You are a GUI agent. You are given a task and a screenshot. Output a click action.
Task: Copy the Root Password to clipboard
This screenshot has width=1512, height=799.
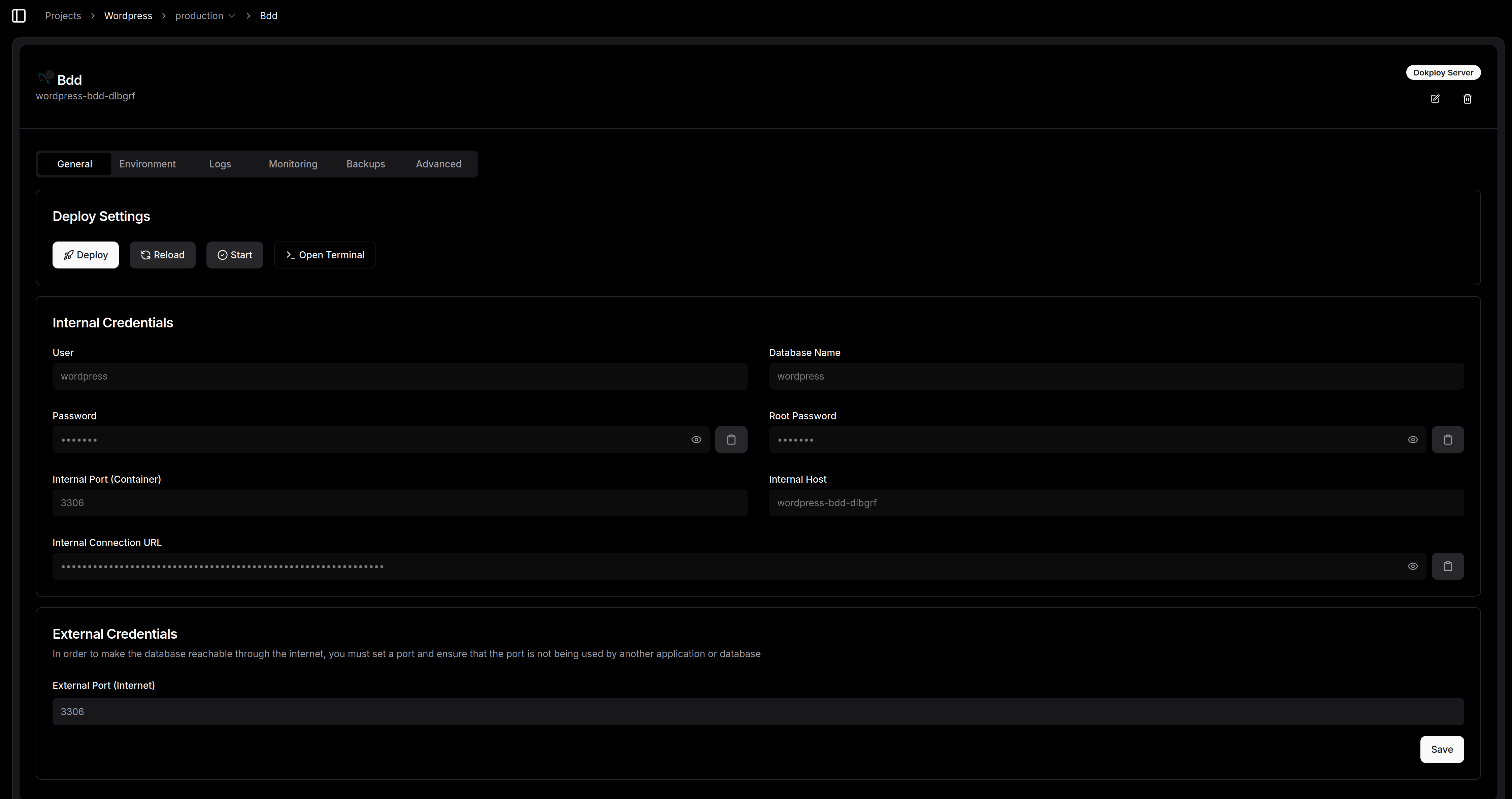(1447, 440)
